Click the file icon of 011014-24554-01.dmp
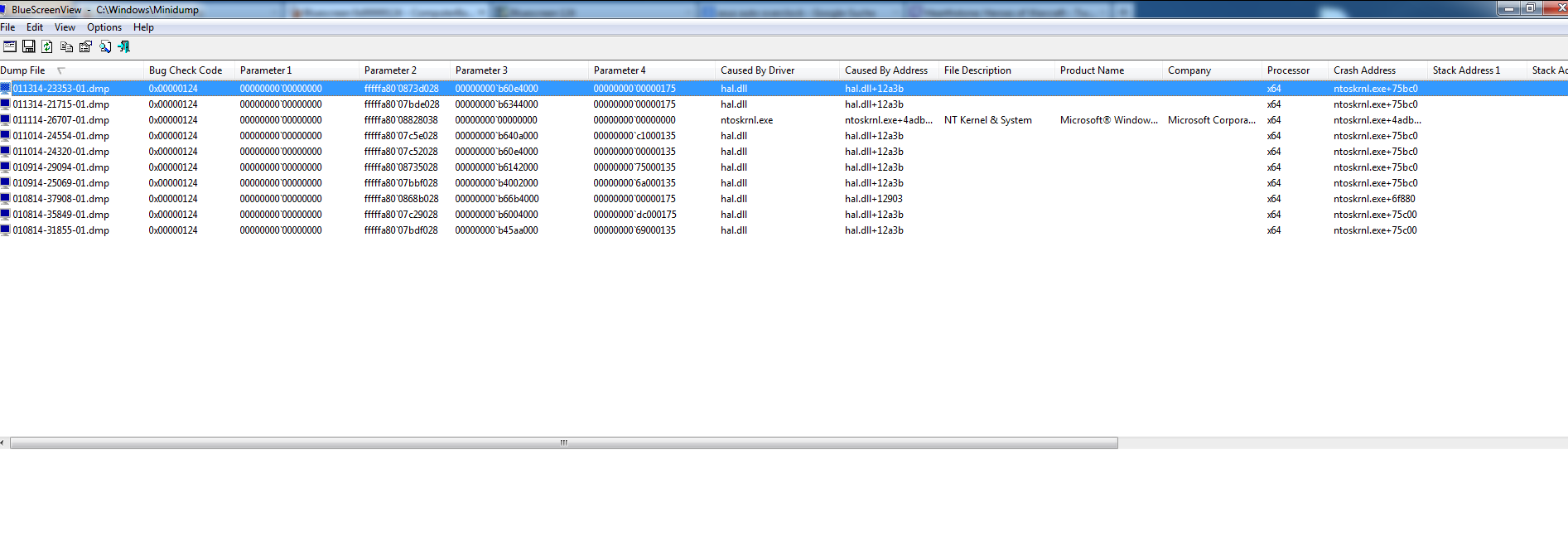This screenshot has height=537, width=1568. (x=5, y=136)
